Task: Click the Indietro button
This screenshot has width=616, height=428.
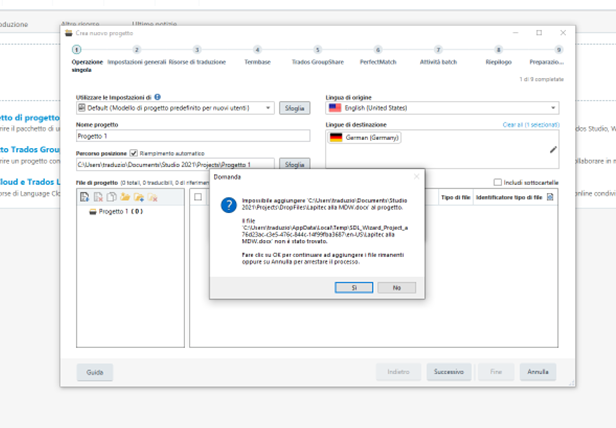Action: point(398,372)
